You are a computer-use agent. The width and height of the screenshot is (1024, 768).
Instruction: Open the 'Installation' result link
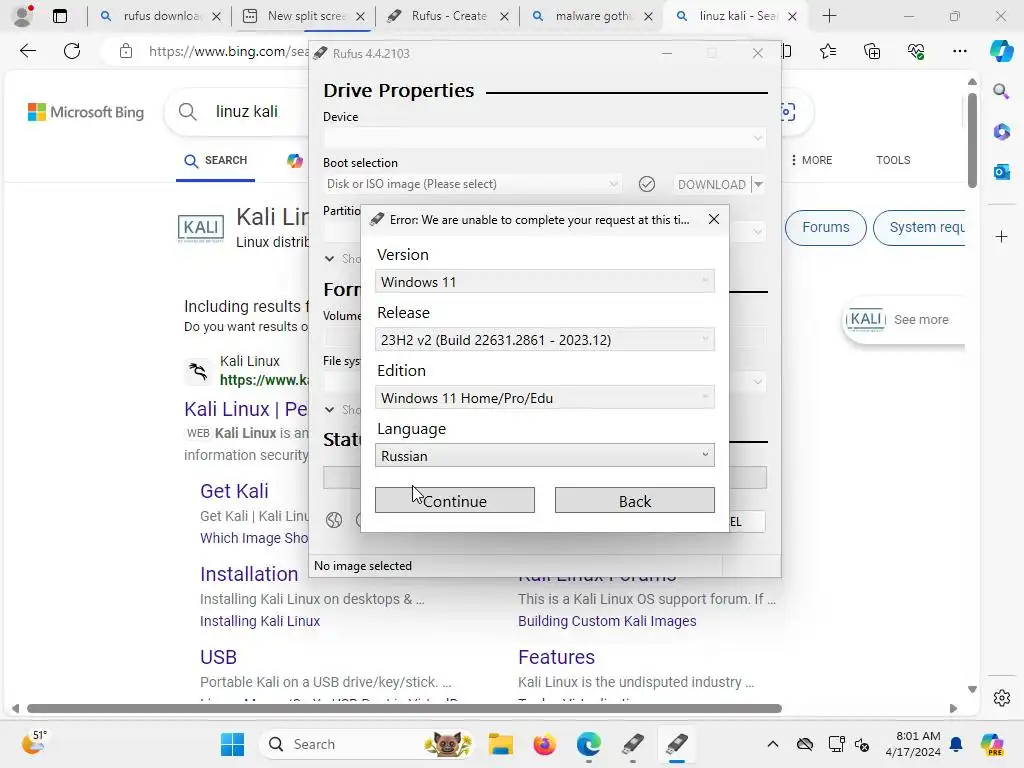tap(249, 574)
